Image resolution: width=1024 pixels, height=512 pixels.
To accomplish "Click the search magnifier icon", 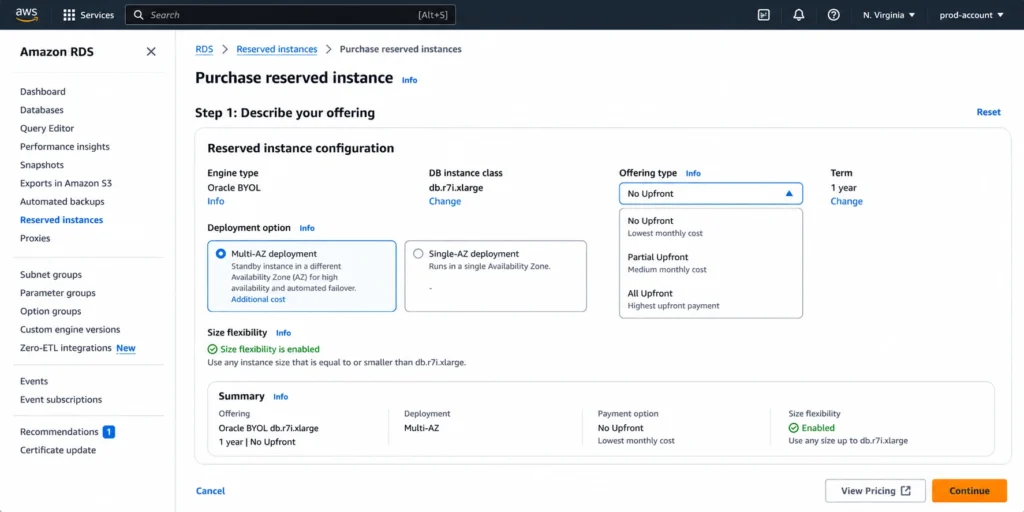I will [x=138, y=15].
